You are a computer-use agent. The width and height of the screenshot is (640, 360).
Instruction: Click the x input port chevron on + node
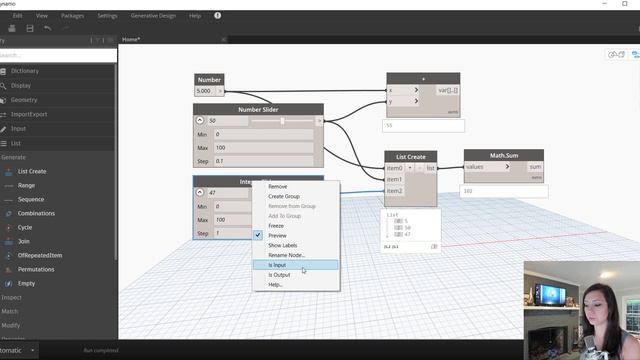[x=416, y=90]
